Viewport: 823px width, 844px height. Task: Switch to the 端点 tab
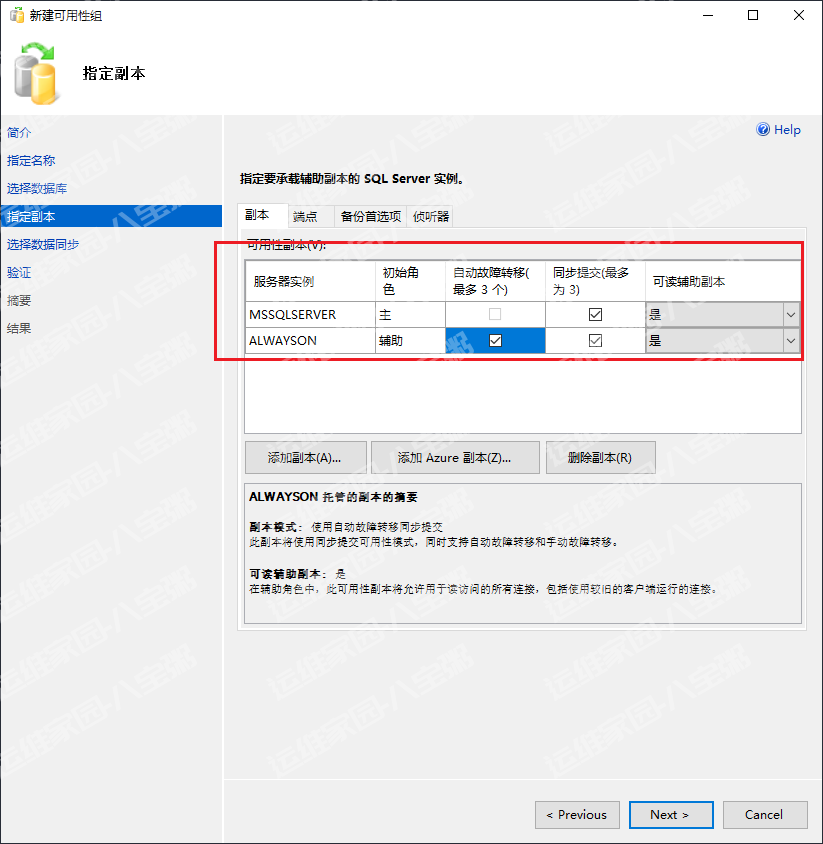tap(305, 216)
